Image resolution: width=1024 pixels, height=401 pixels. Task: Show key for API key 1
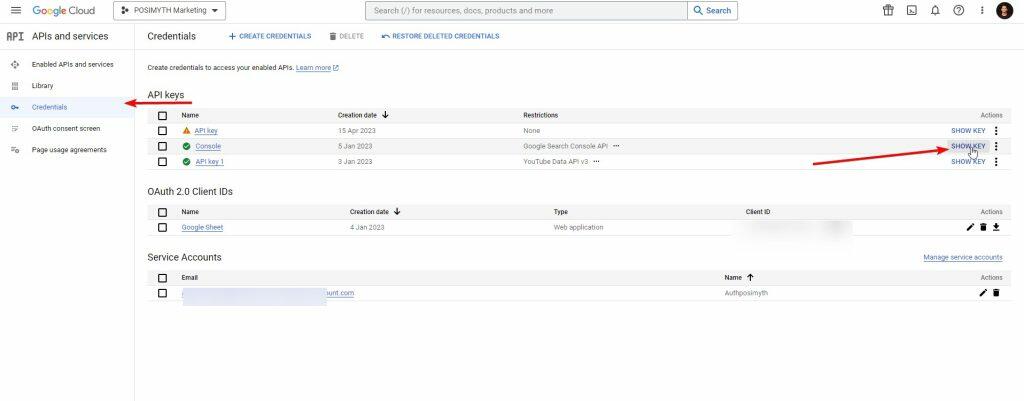(x=968, y=162)
